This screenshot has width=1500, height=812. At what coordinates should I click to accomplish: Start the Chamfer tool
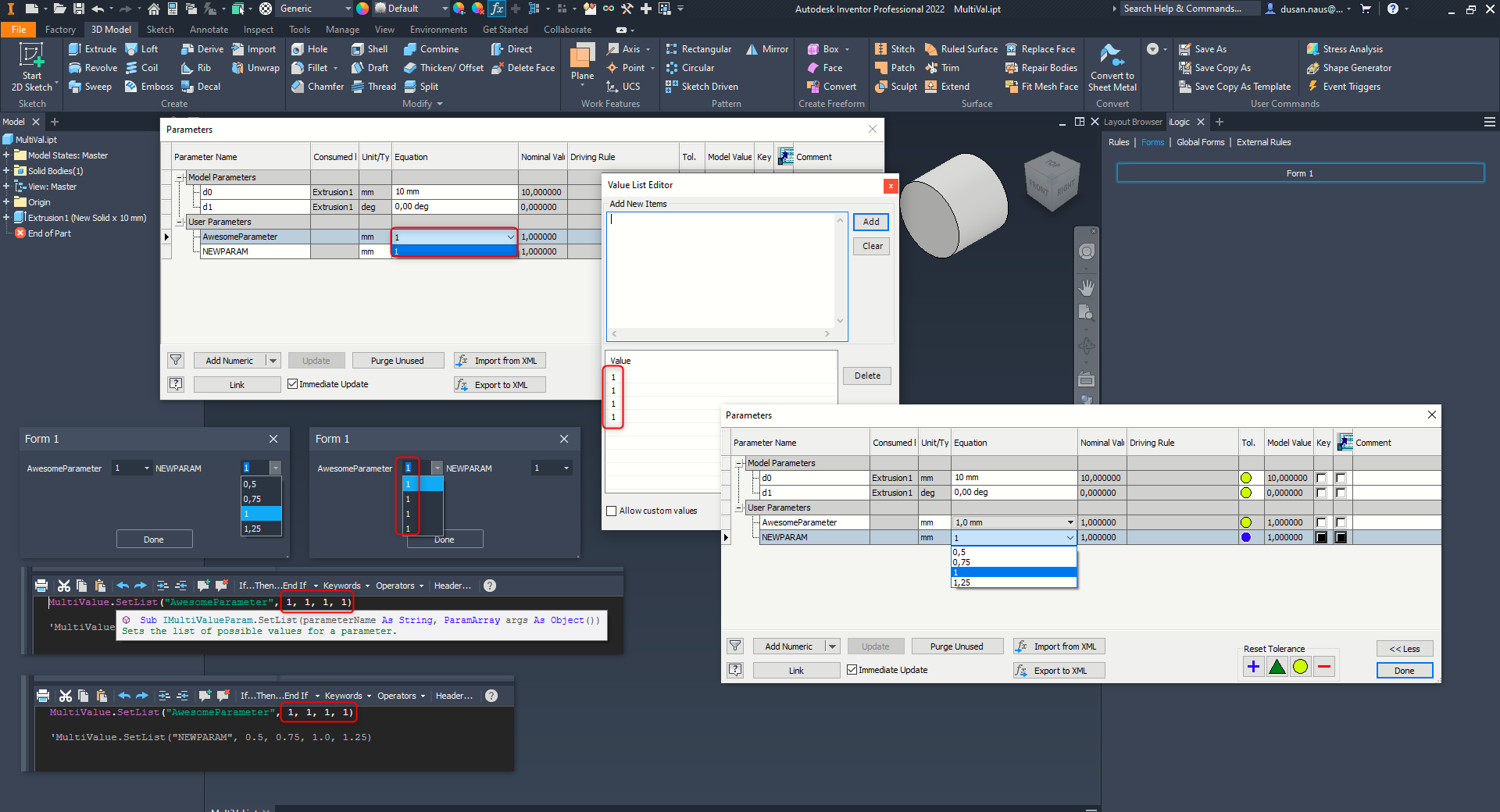[x=317, y=87]
